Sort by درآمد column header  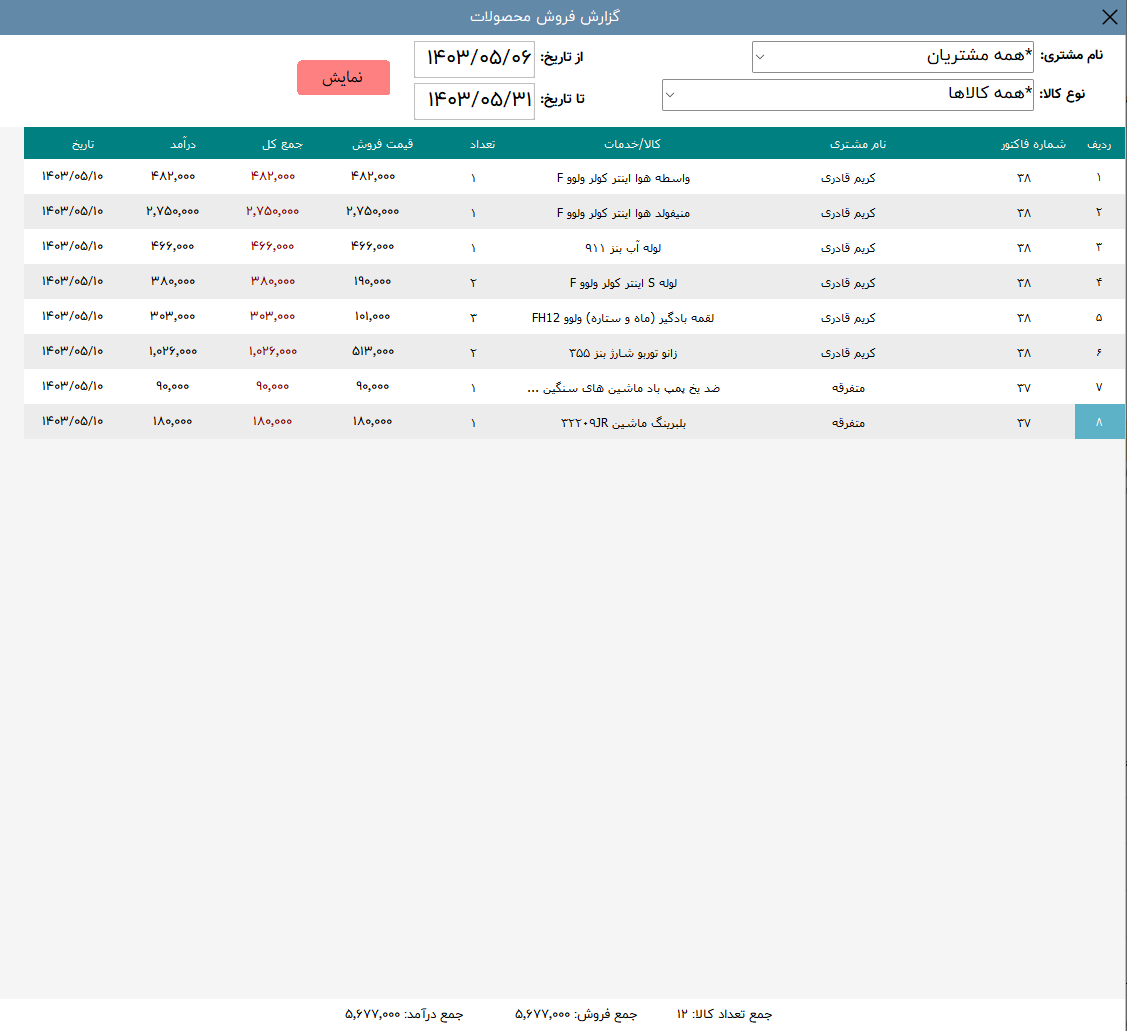183,145
